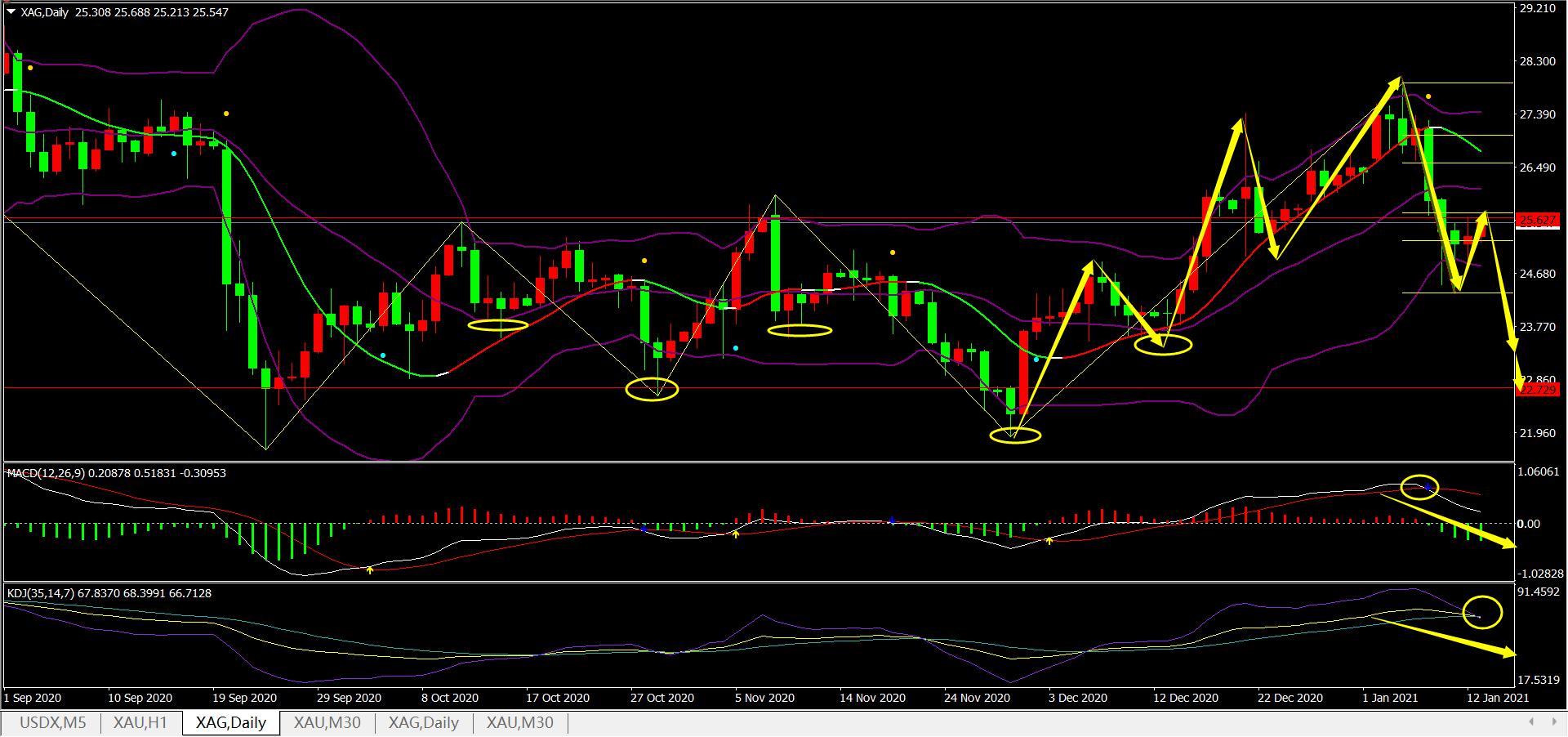Click the 12 Jan 2021 date label
The width and height of the screenshot is (1568, 737).
pos(1497,698)
